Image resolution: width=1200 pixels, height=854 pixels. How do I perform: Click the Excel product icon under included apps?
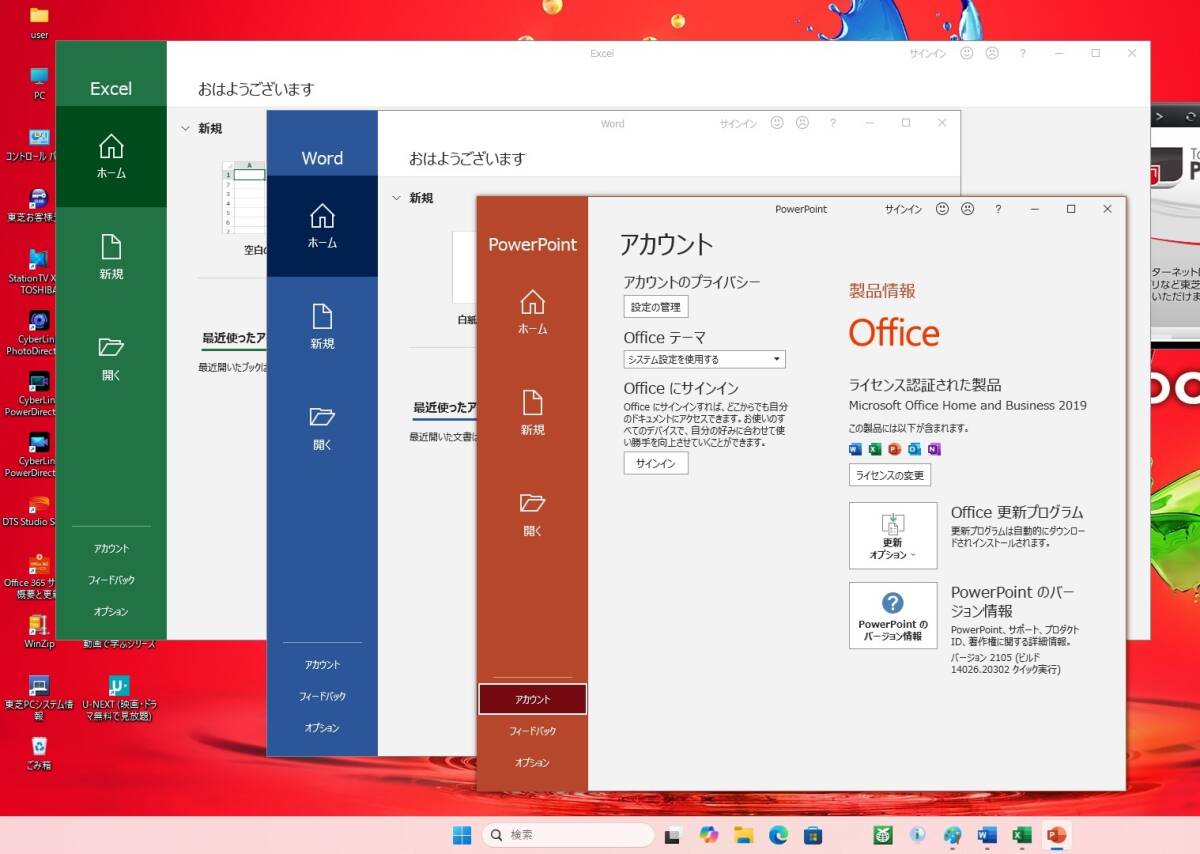click(x=875, y=449)
